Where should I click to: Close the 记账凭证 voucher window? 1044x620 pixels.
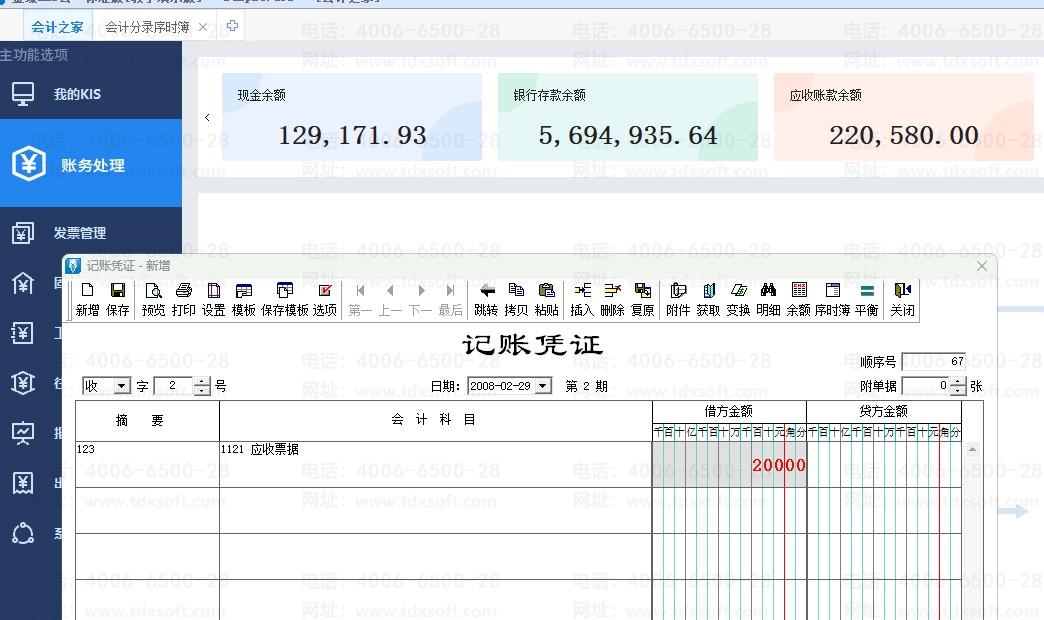pyautogui.click(x=982, y=265)
